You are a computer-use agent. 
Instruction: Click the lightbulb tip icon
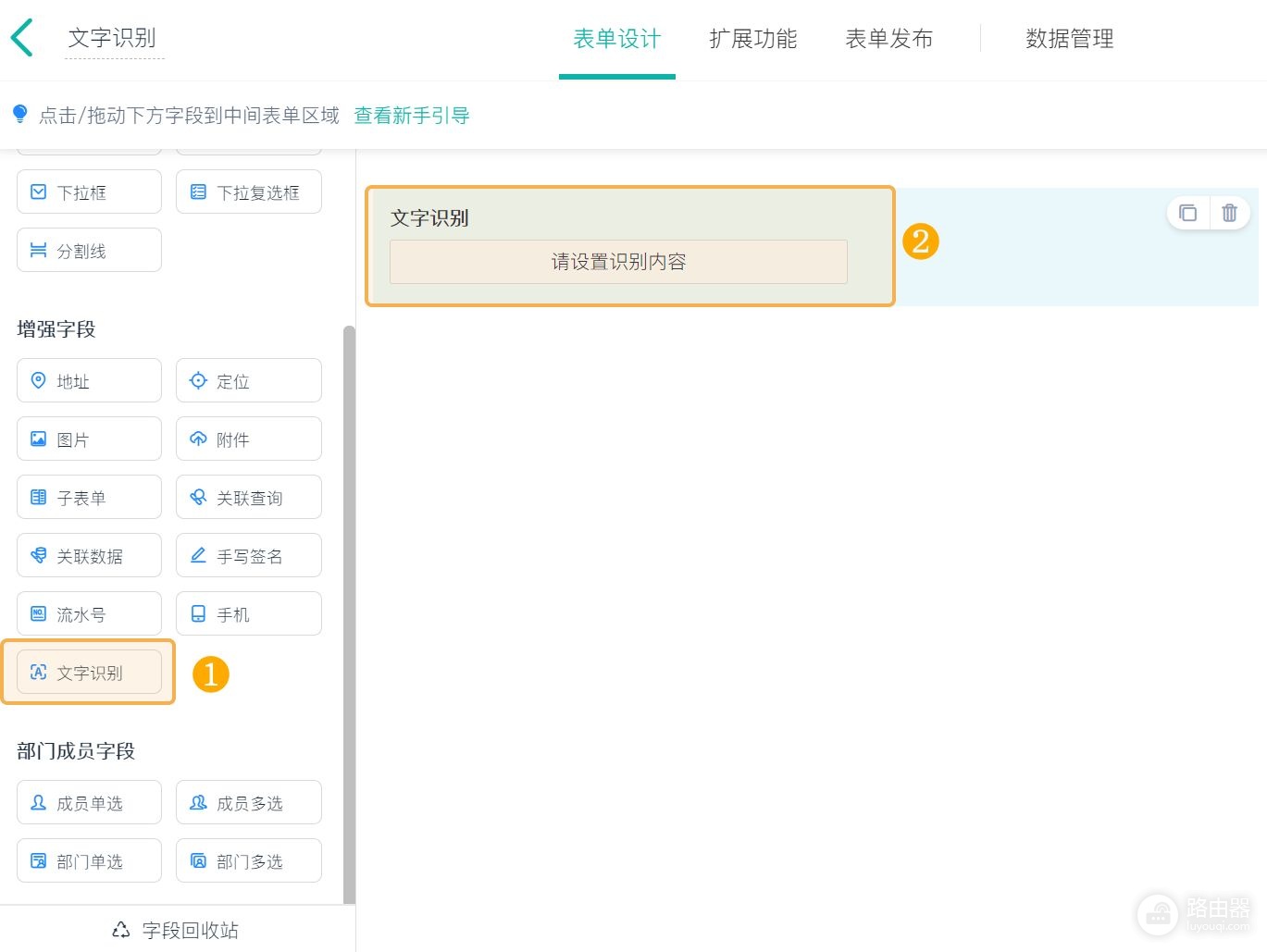click(x=19, y=114)
